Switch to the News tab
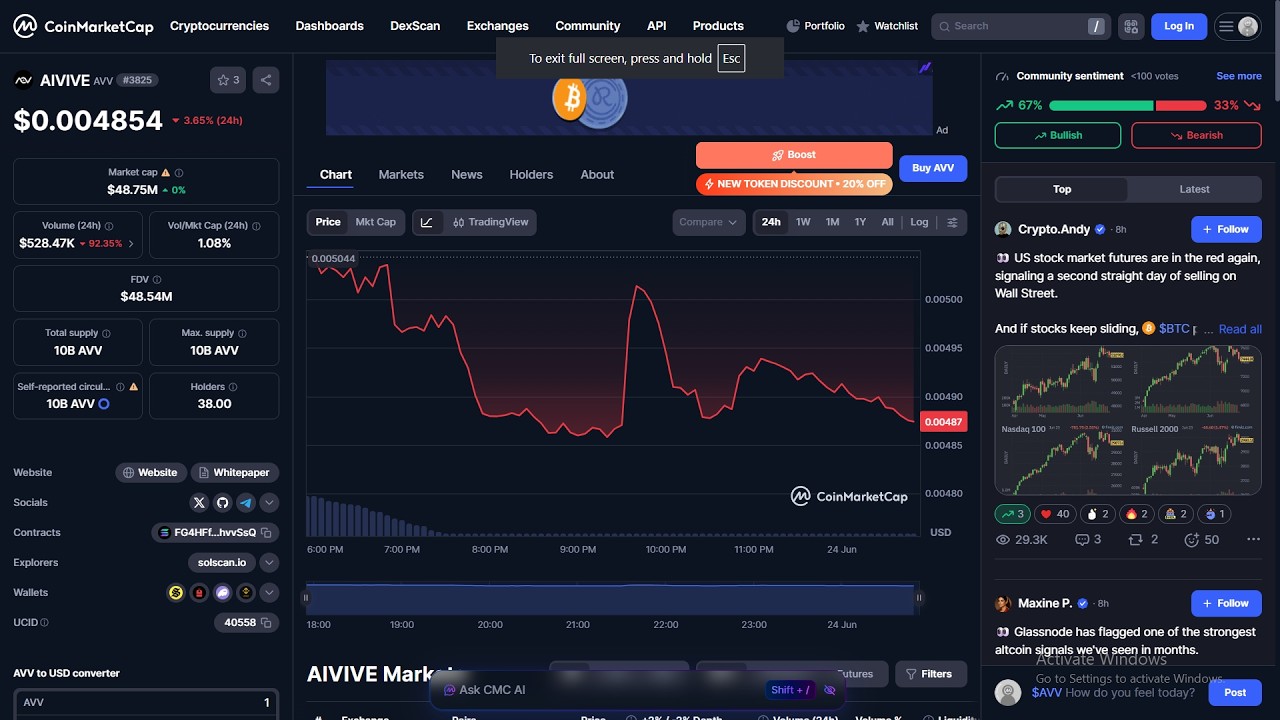The image size is (1280, 720). tap(467, 174)
